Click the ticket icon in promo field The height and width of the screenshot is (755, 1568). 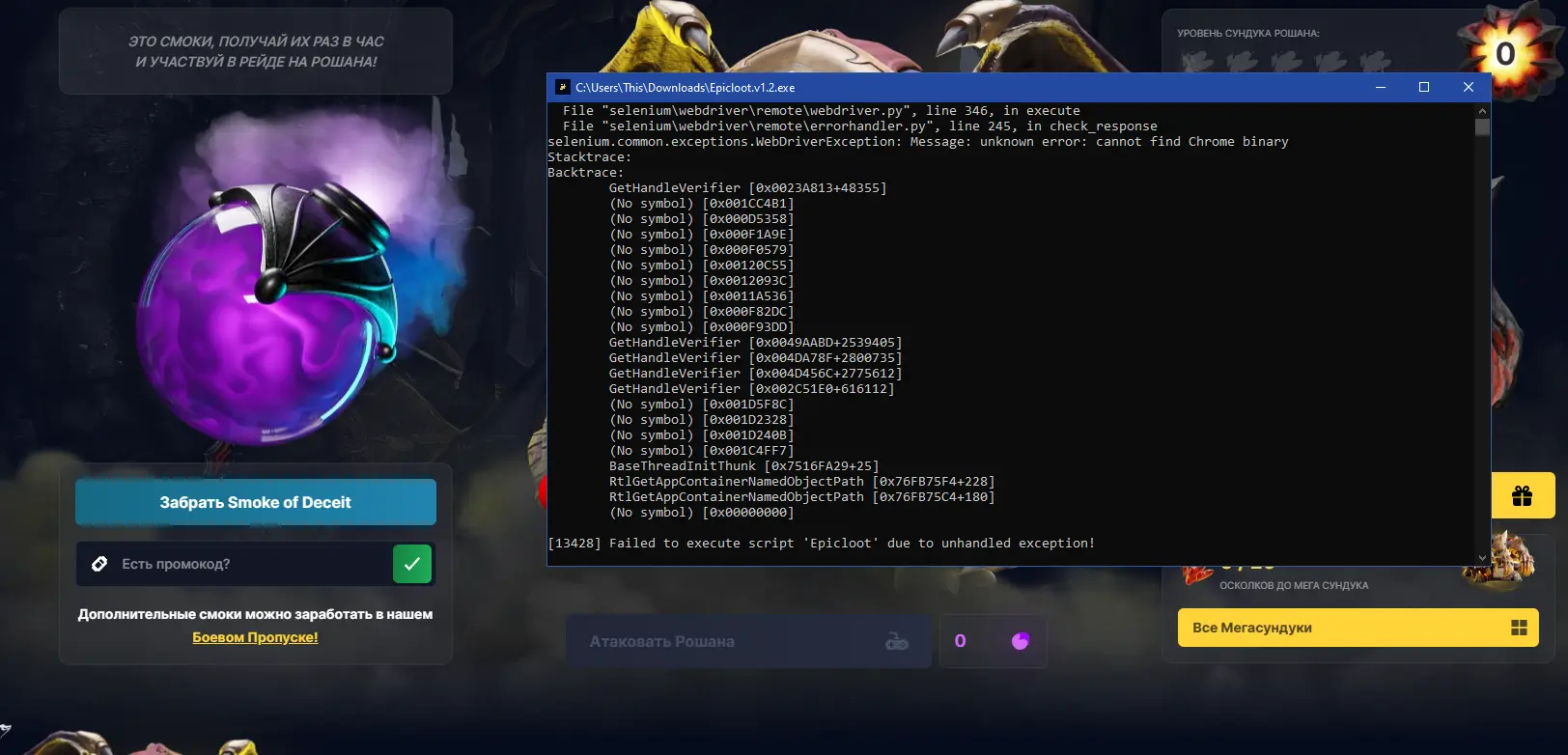[x=99, y=564]
